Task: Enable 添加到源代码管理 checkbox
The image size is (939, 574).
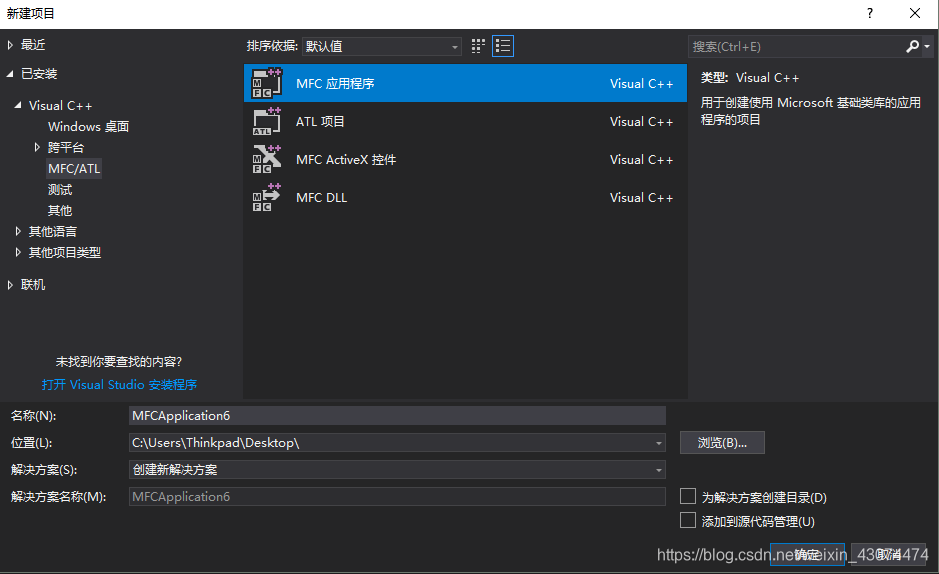Action: [687, 520]
